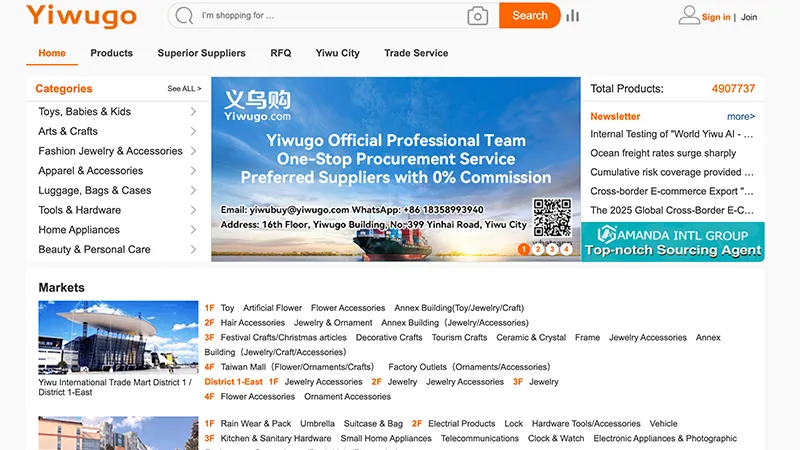Click Kitchen & Sanitary Hardware link

pos(276,438)
